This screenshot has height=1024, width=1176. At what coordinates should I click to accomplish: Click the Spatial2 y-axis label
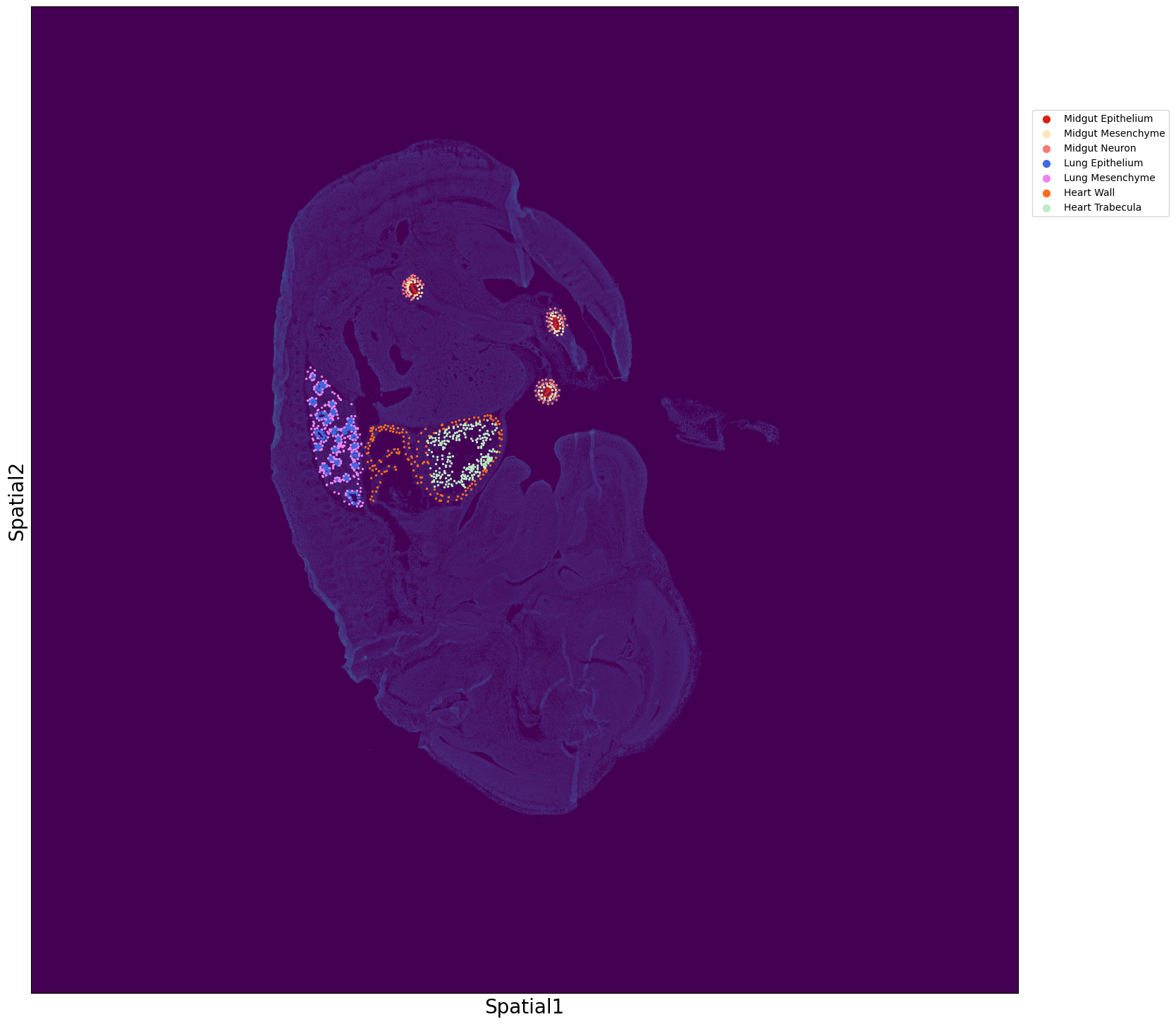(16, 502)
